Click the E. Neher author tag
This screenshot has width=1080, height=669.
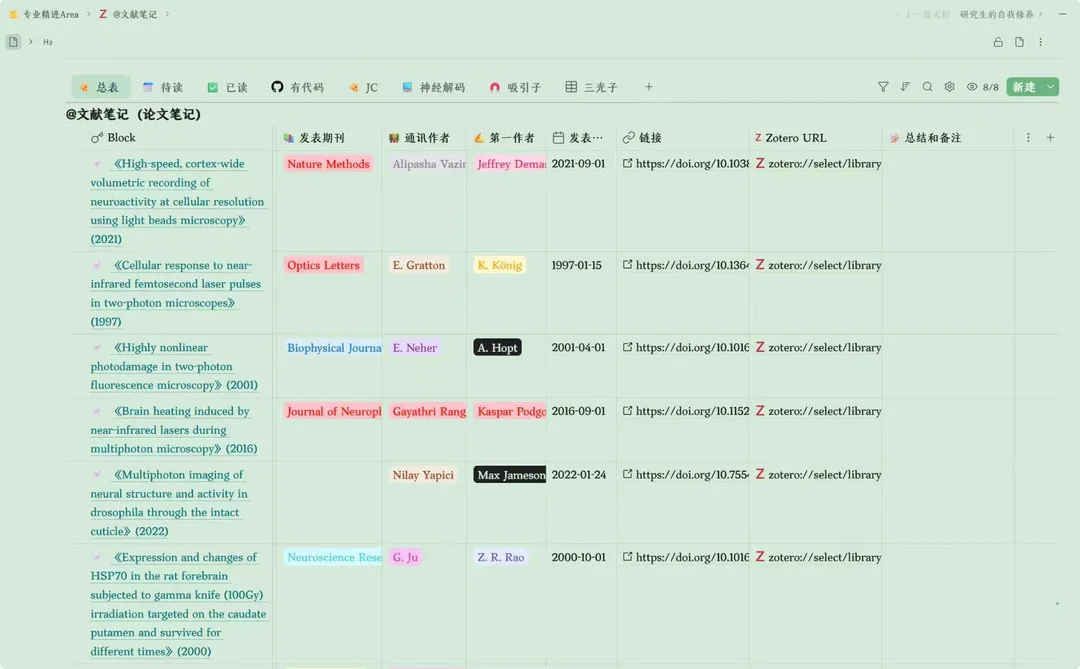click(415, 348)
